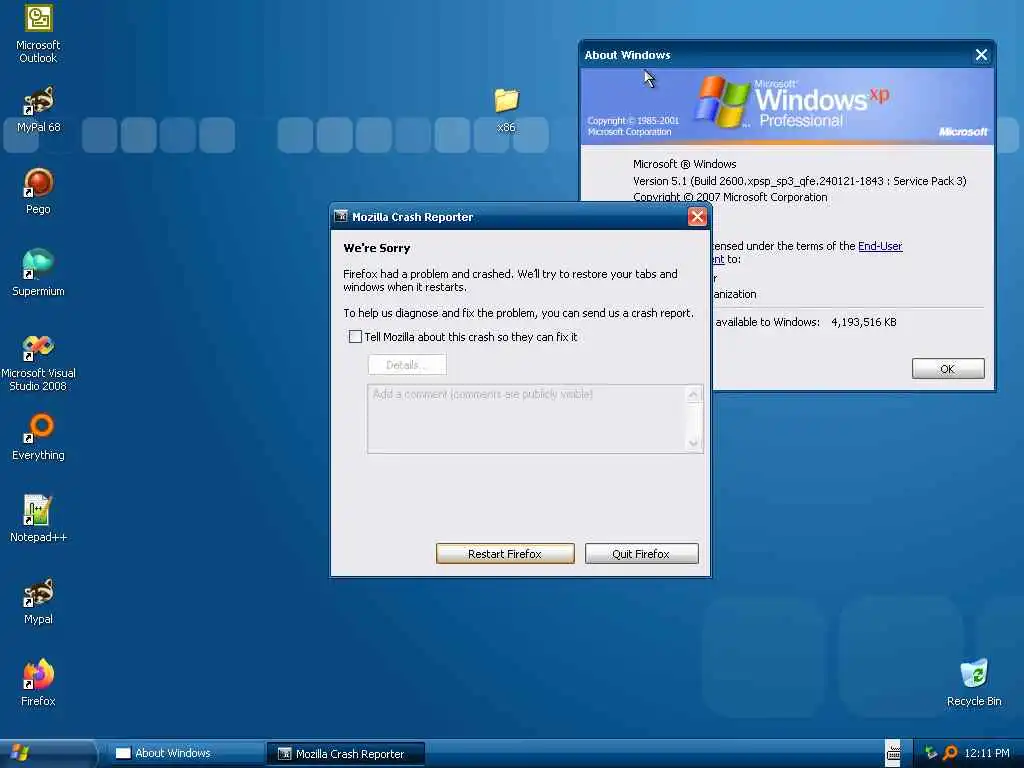The height and width of the screenshot is (768, 1024).
Task: Click the Quit Firefox button
Action: click(641, 554)
